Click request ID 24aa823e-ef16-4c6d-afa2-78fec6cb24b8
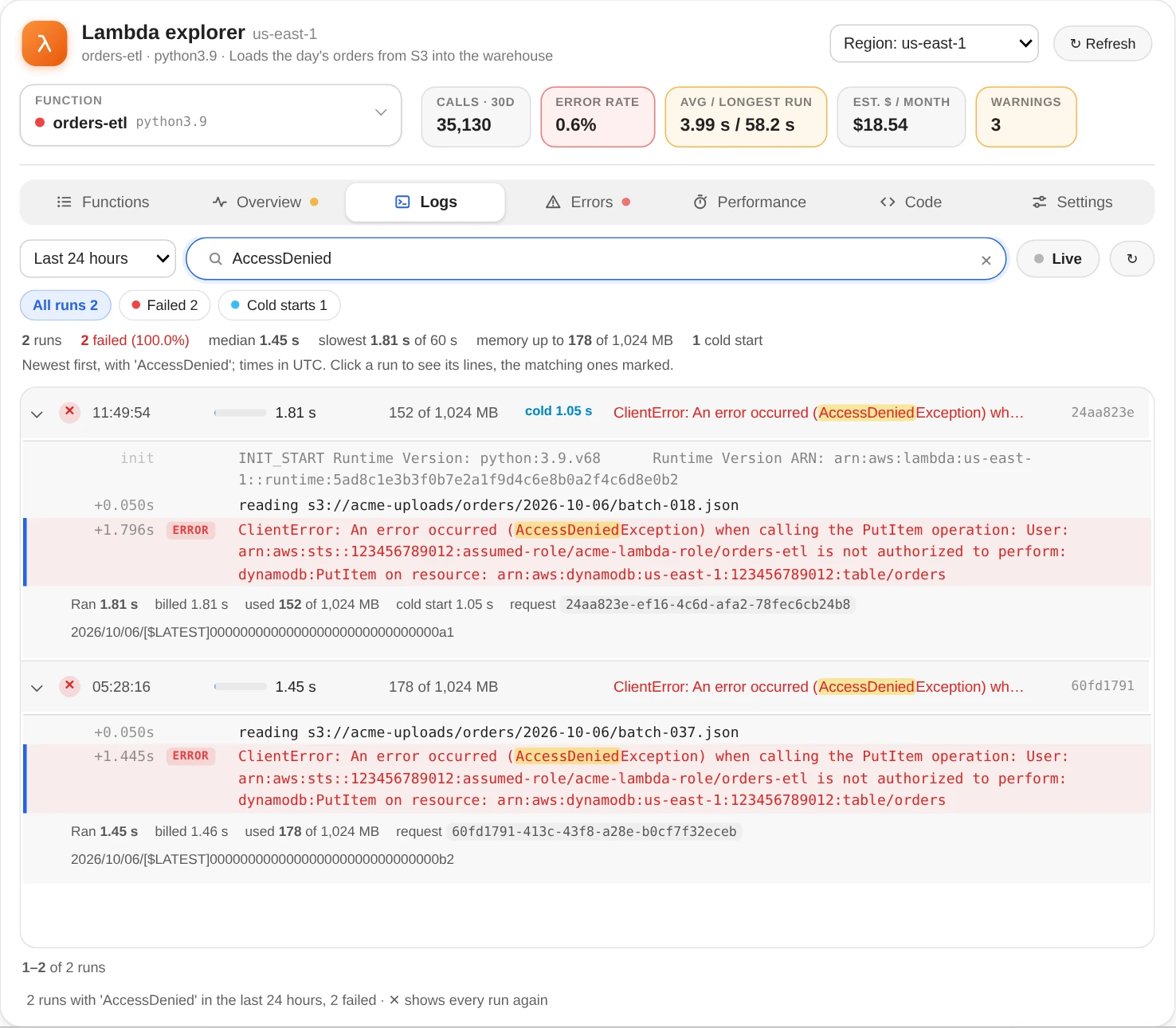 pos(708,604)
